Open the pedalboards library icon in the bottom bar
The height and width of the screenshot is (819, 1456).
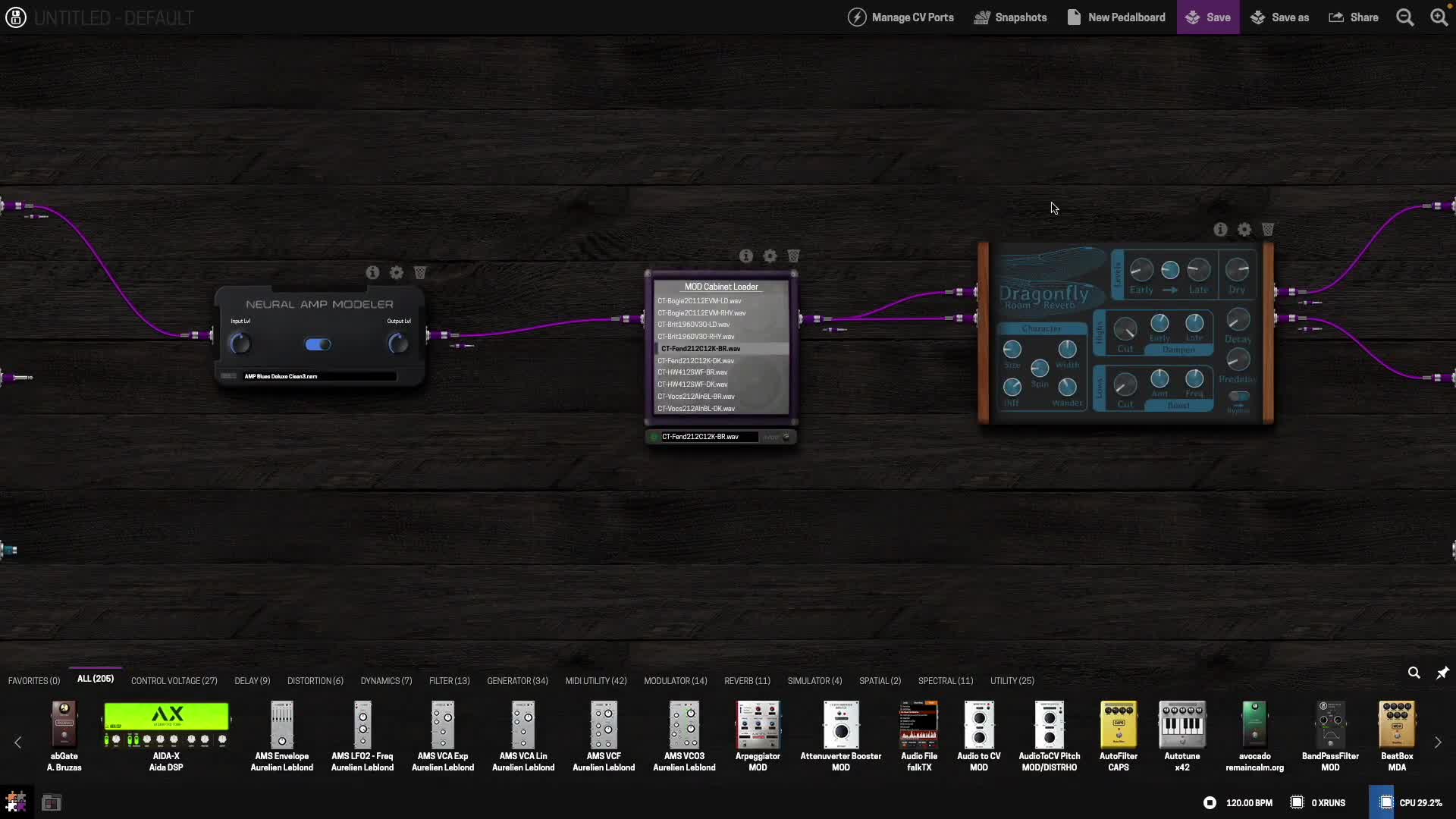52,802
